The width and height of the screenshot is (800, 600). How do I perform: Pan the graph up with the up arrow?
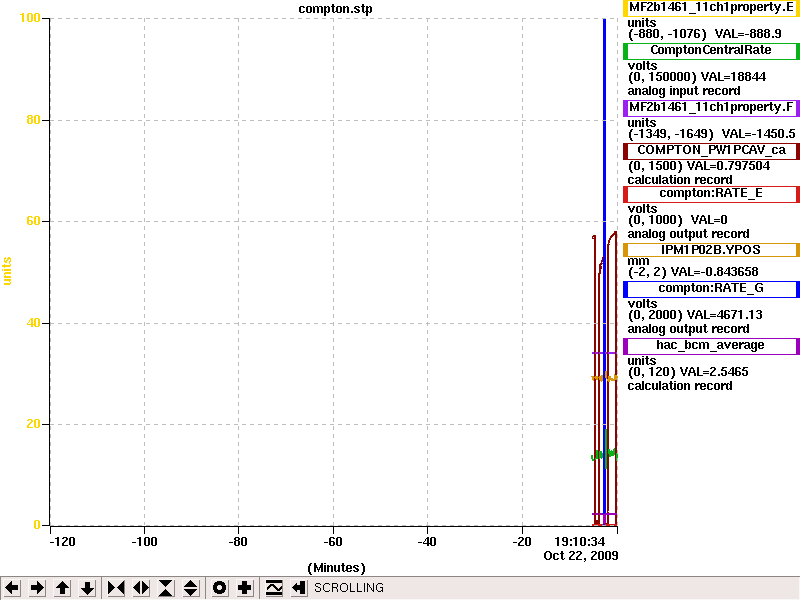[62, 588]
